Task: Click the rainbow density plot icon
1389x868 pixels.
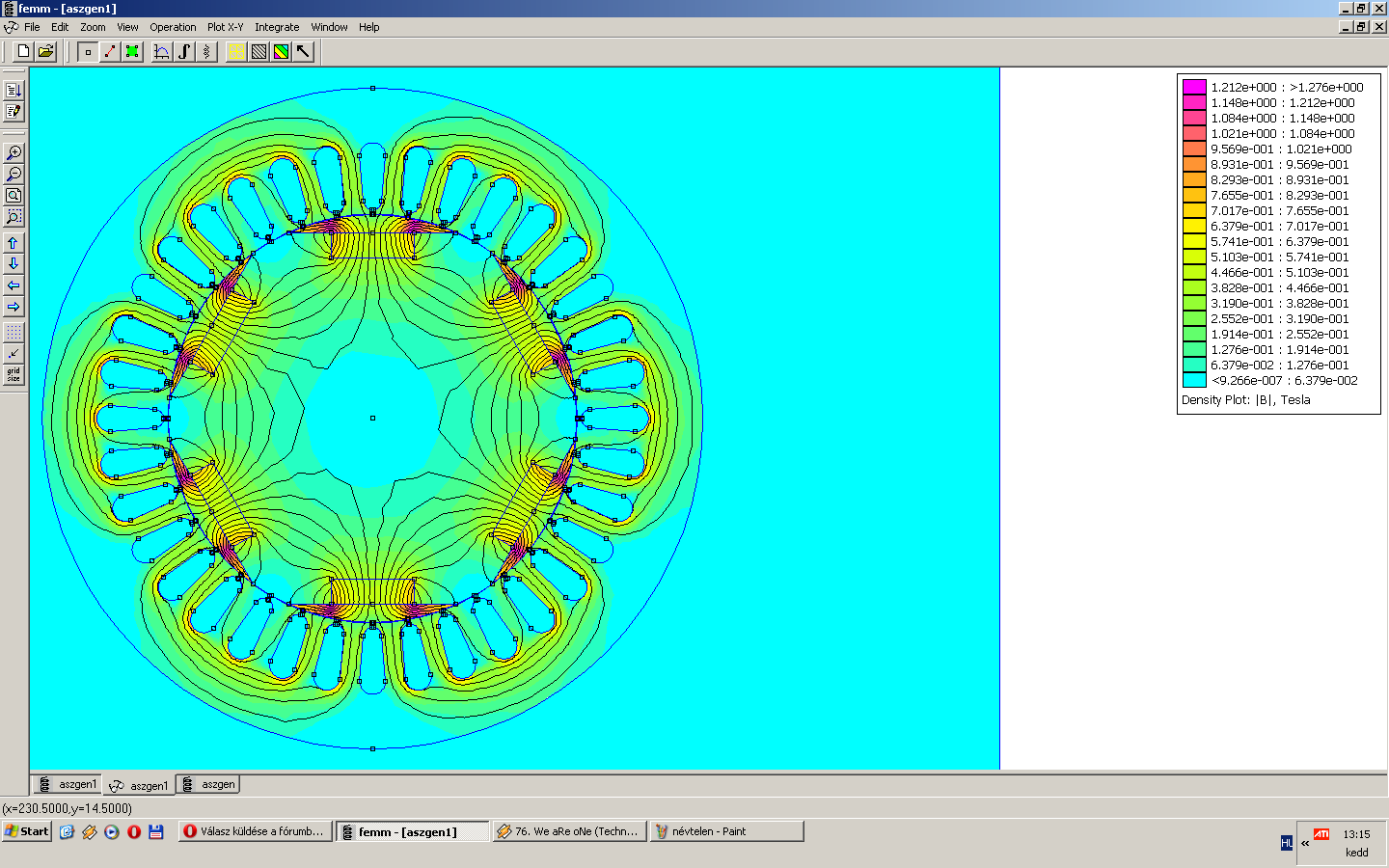Action: click(x=281, y=51)
